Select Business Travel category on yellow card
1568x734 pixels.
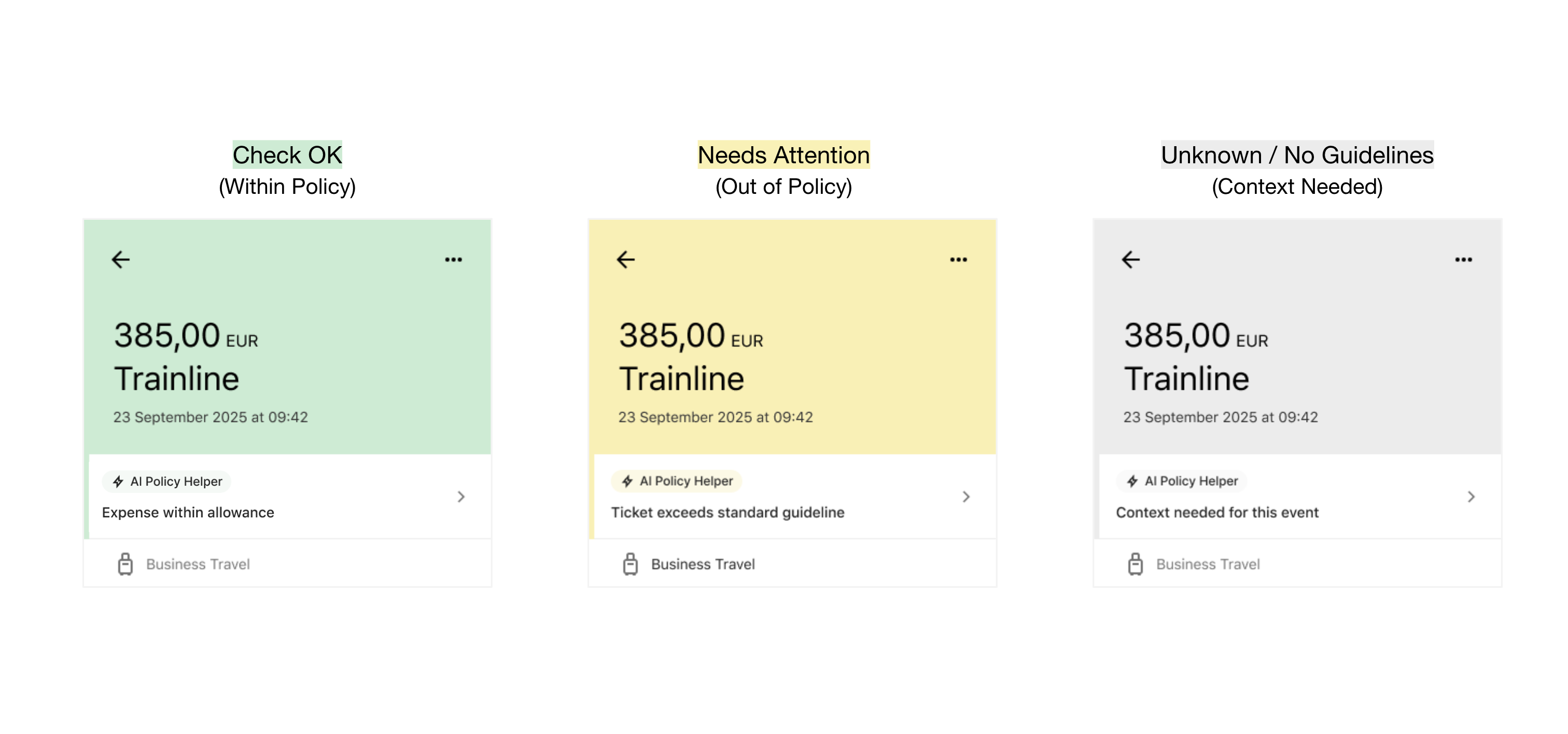[703, 564]
